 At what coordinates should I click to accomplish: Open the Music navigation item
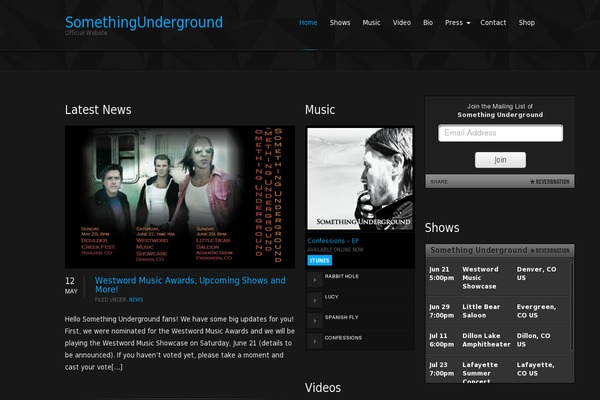click(371, 23)
